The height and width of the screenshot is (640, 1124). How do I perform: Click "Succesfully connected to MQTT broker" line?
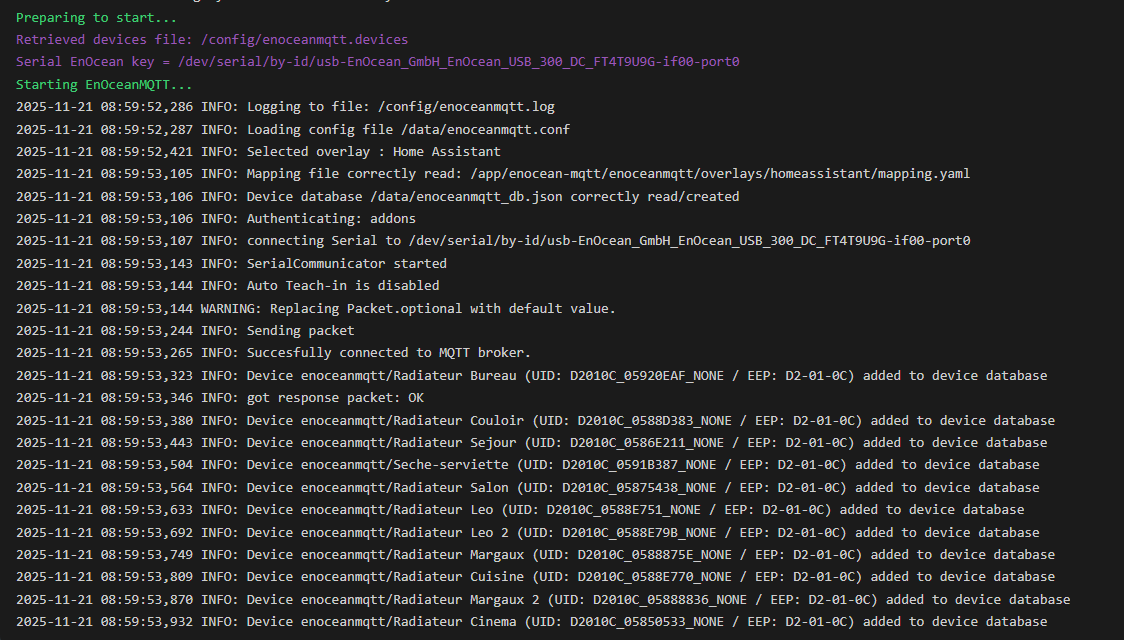(388, 353)
